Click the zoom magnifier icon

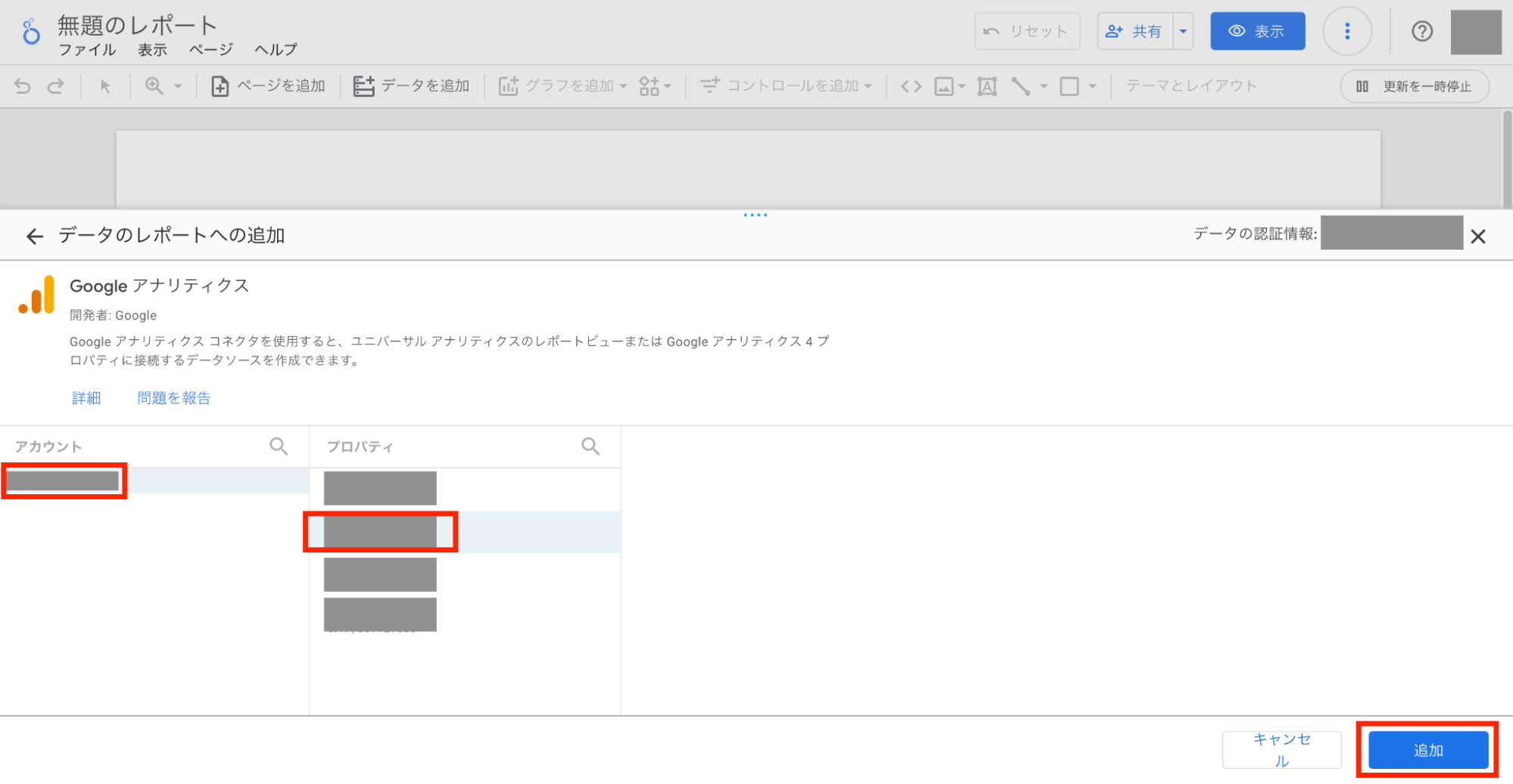(x=154, y=86)
